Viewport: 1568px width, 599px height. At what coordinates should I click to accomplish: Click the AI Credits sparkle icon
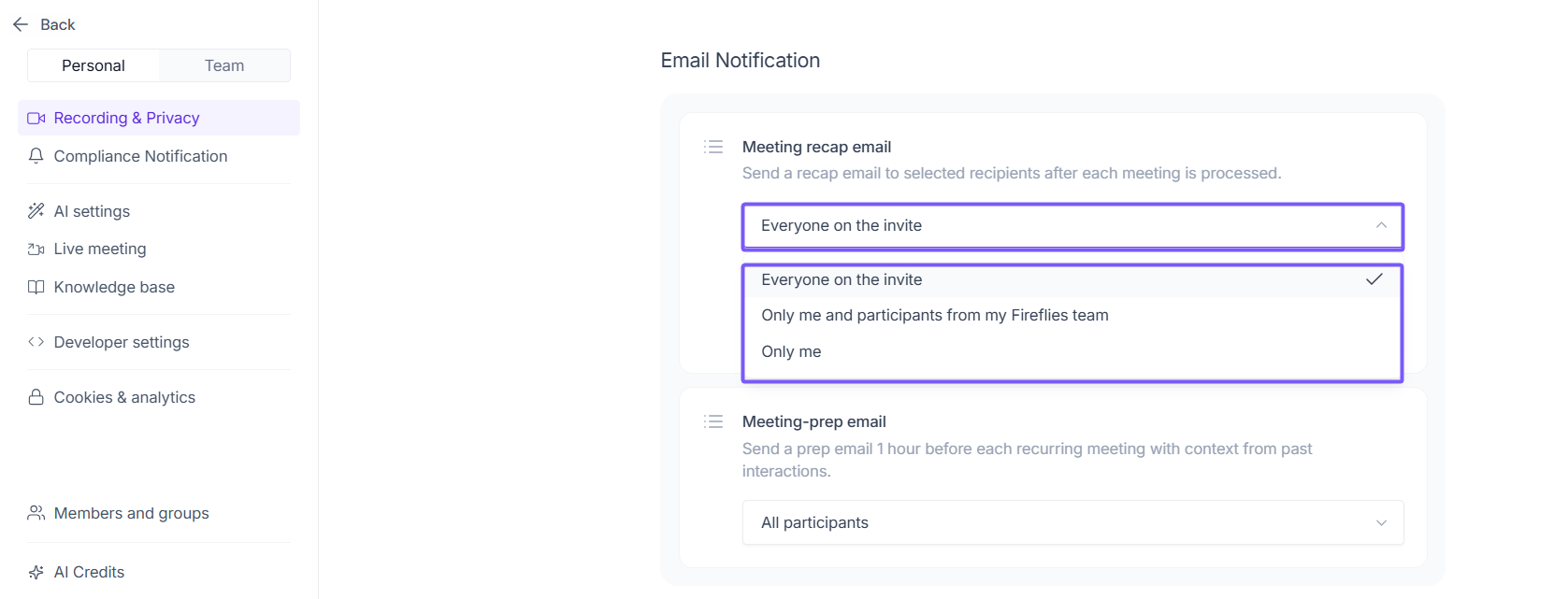(x=36, y=572)
